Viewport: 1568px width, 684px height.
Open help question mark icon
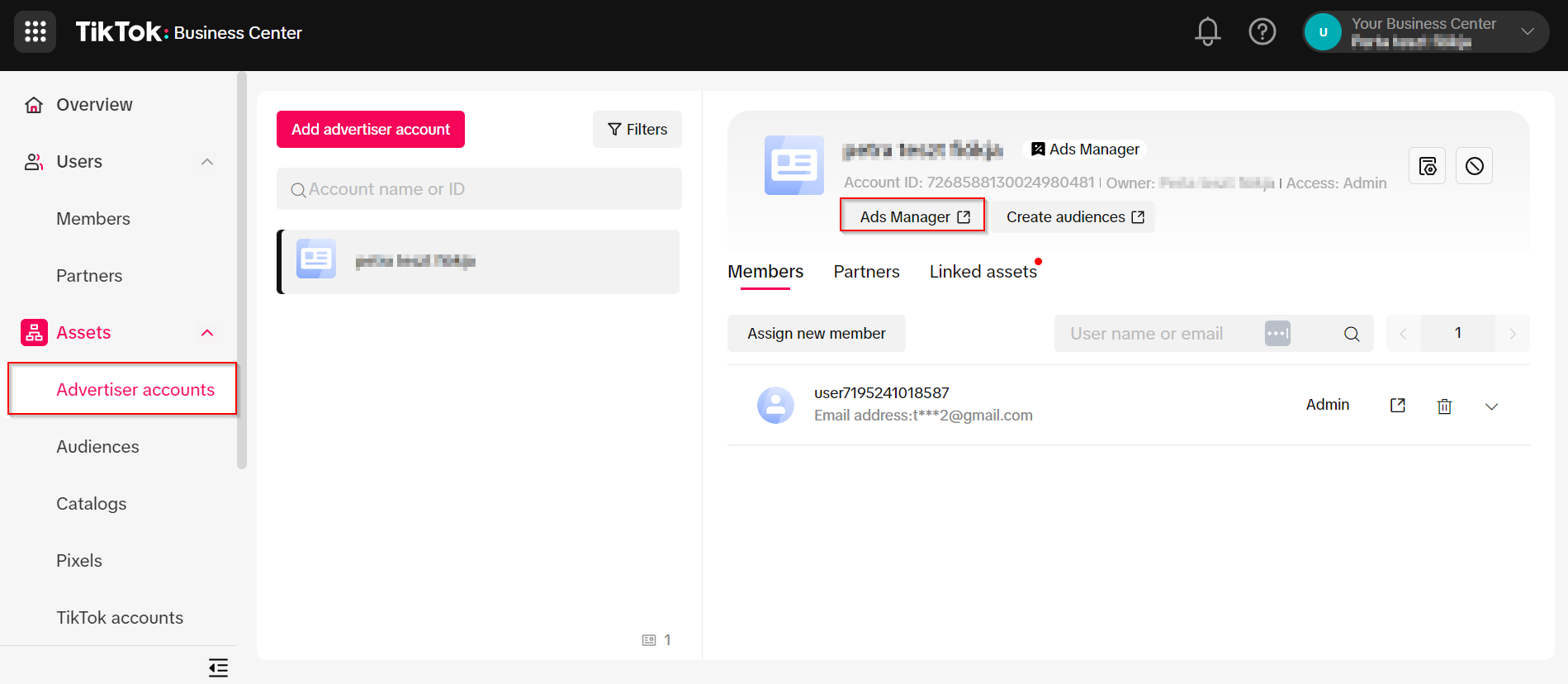[1262, 32]
